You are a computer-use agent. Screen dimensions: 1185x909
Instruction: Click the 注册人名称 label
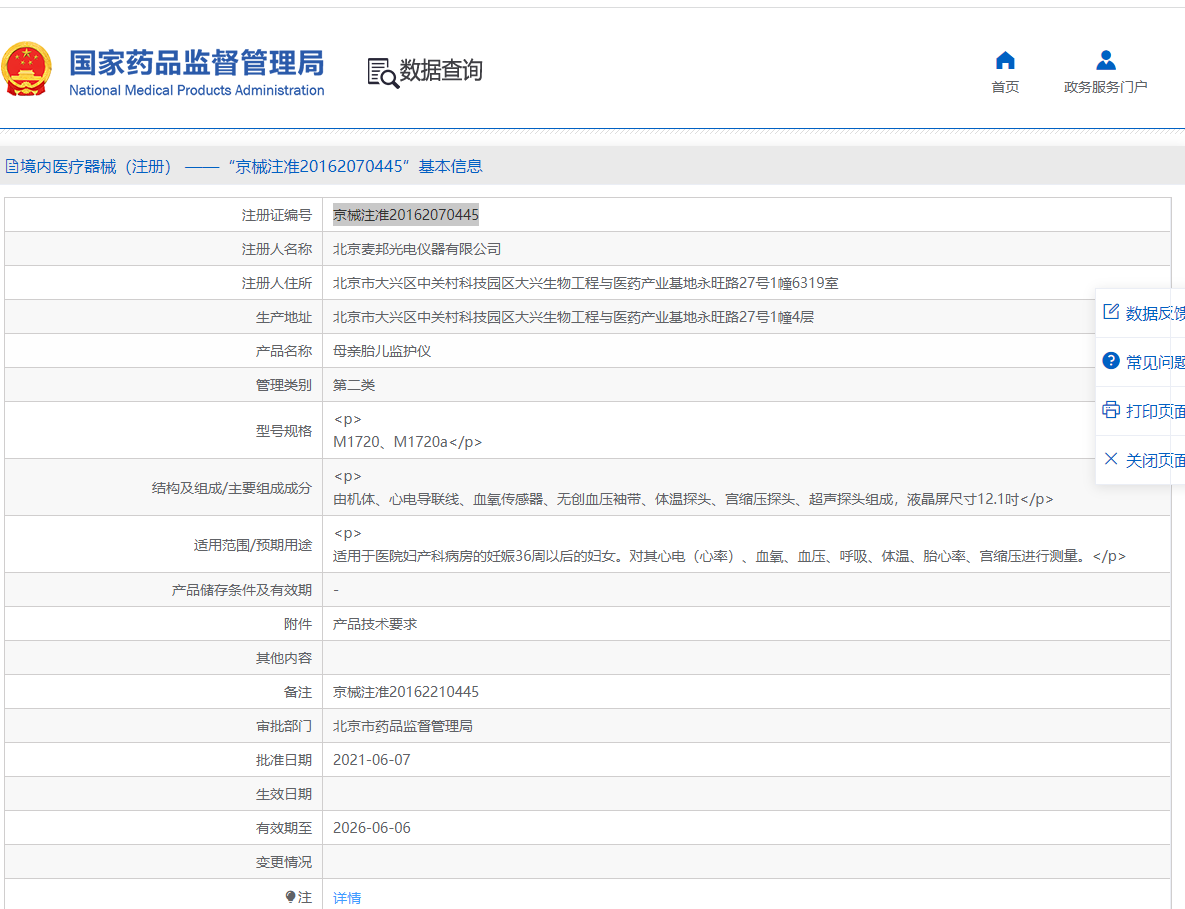click(x=277, y=249)
